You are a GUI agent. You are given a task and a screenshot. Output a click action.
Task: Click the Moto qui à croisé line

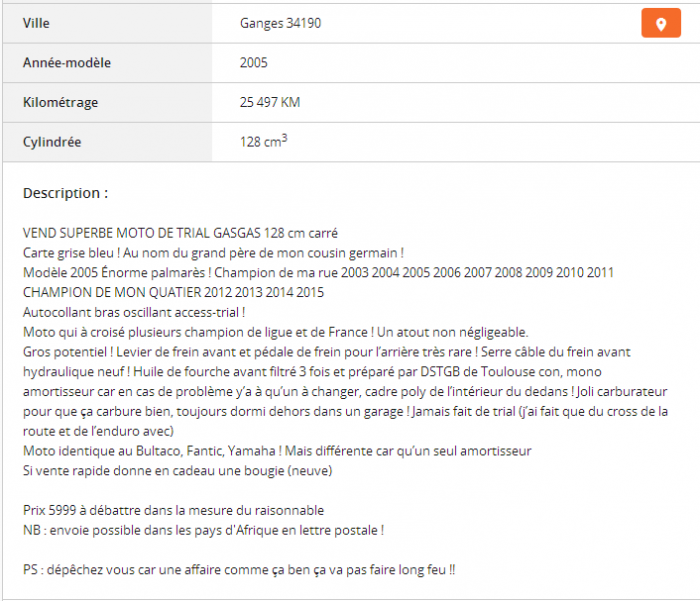pyautogui.click(x=275, y=332)
